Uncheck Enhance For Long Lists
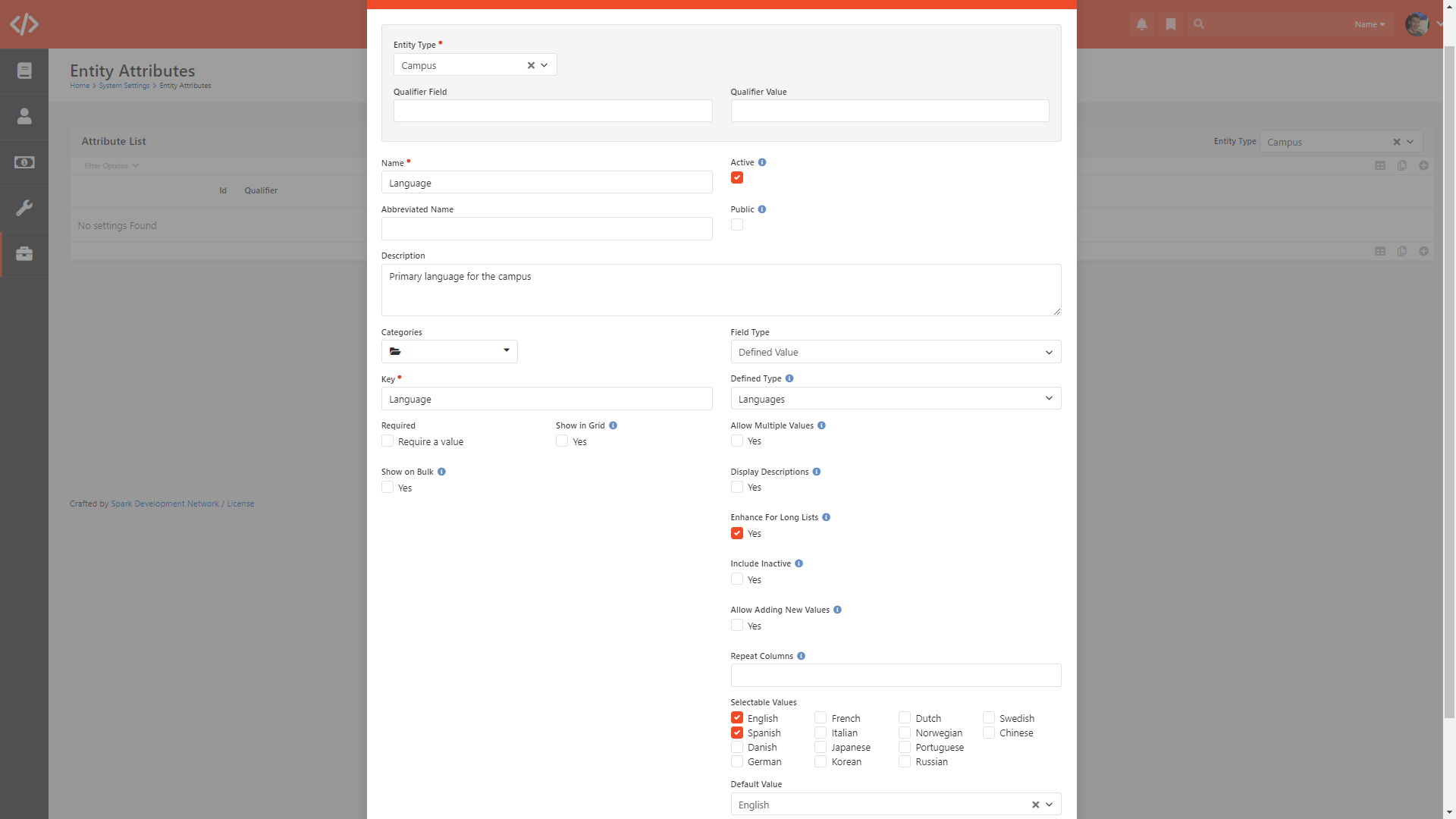 (x=737, y=533)
